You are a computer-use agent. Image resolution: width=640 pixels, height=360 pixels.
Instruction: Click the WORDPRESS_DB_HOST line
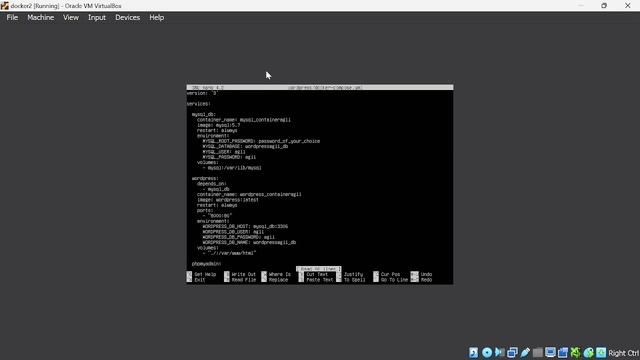[245, 226]
